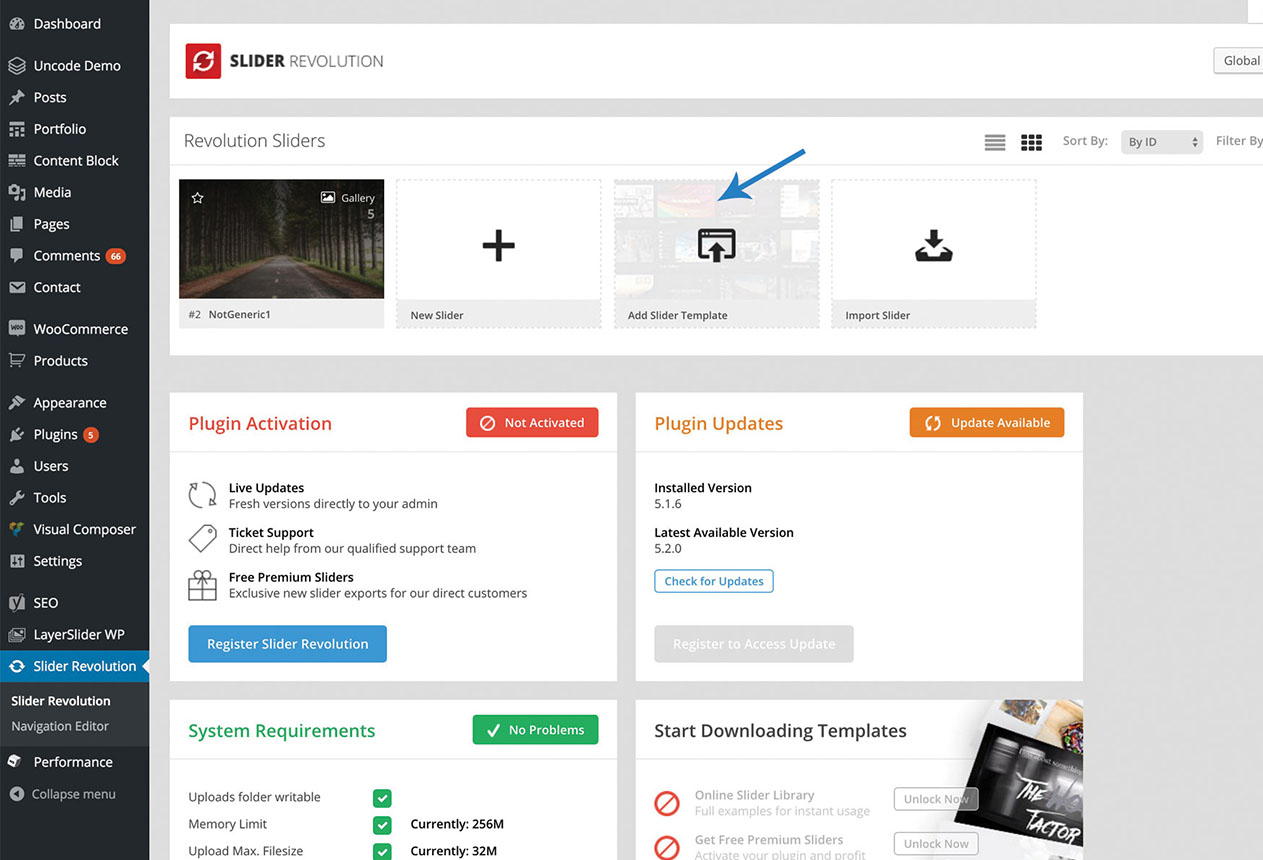The height and width of the screenshot is (860, 1263).
Task: Switch to grid view icon
Action: (1031, 143)
